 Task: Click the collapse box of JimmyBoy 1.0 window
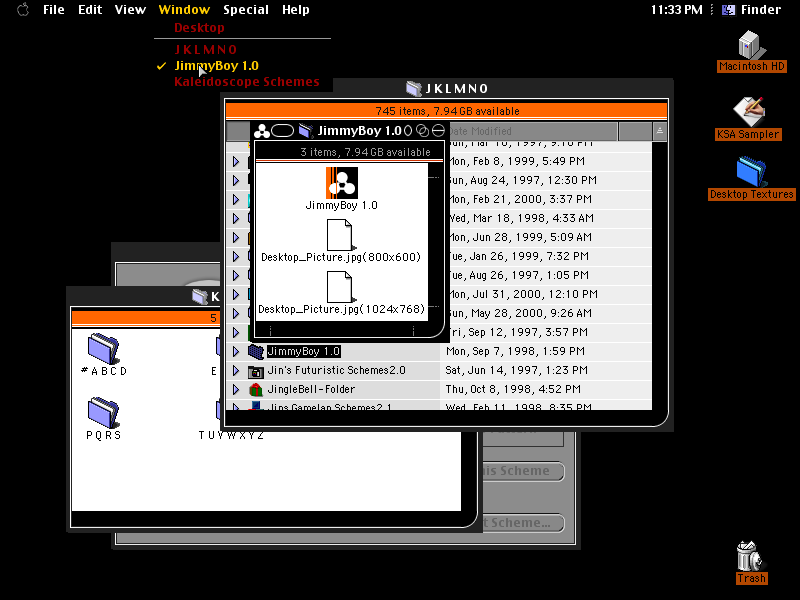(x=438, y=131)
